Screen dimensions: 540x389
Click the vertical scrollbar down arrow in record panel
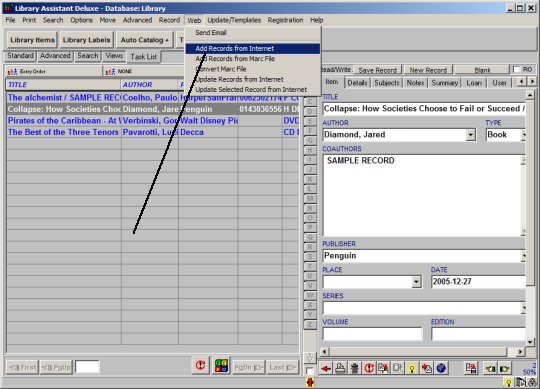pos(530,342)
